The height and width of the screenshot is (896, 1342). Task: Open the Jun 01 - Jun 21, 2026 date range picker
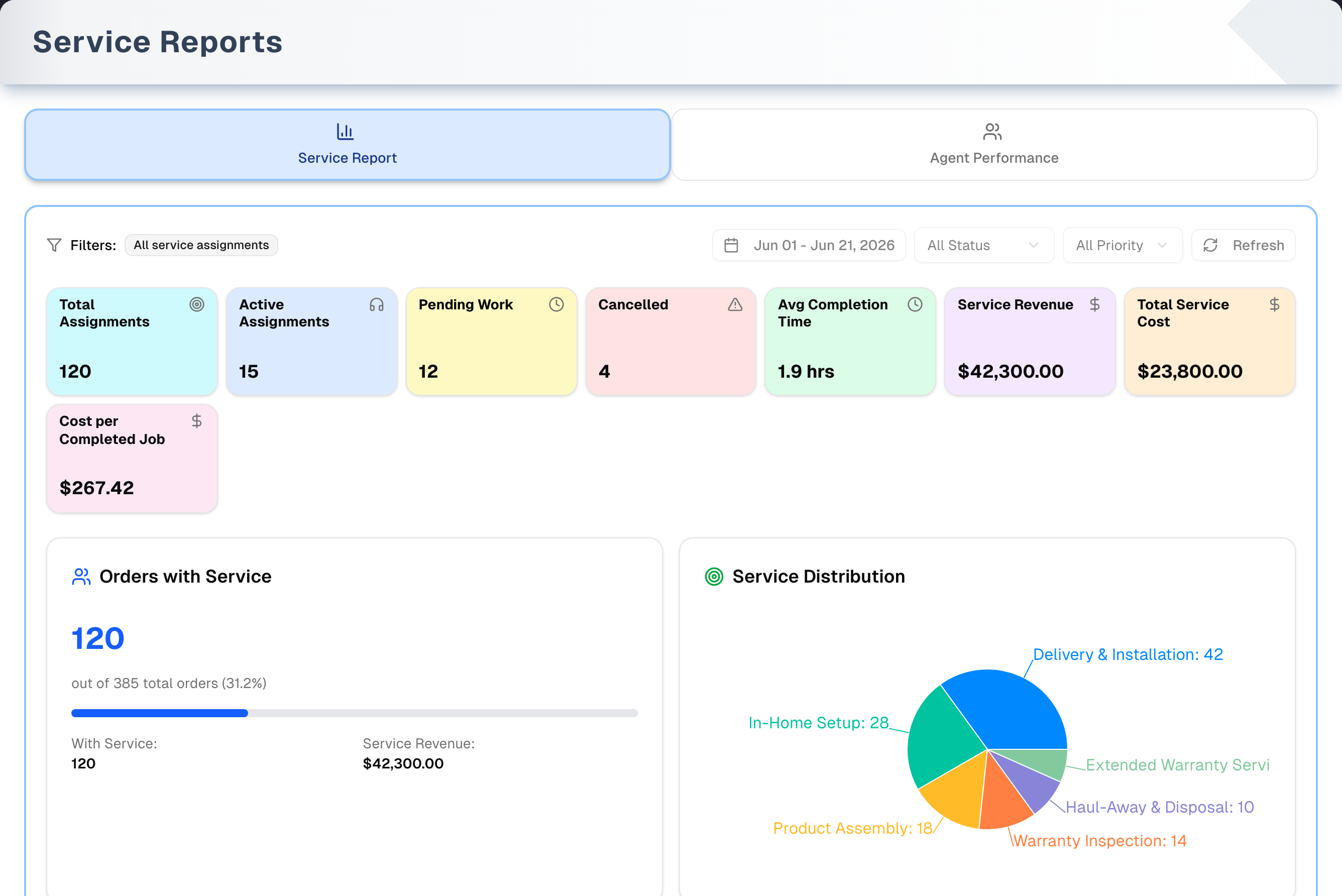pyautogui.click(x=809, y=245)
